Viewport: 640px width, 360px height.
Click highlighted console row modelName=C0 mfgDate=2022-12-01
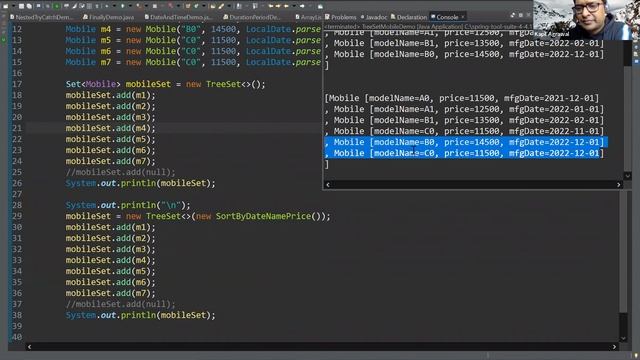click(464, 153)
